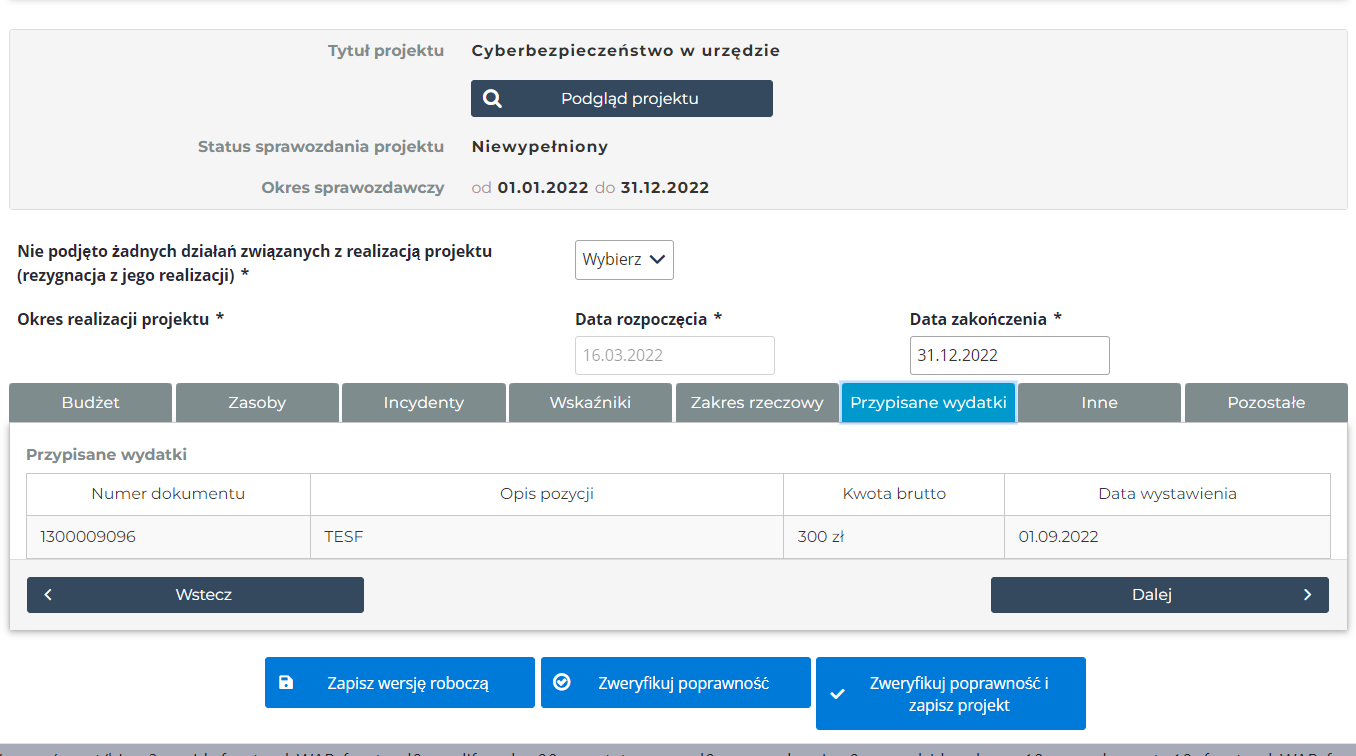
Task: Click the left chevron icon on Wstecz
Action: click(x=48, y=595)
